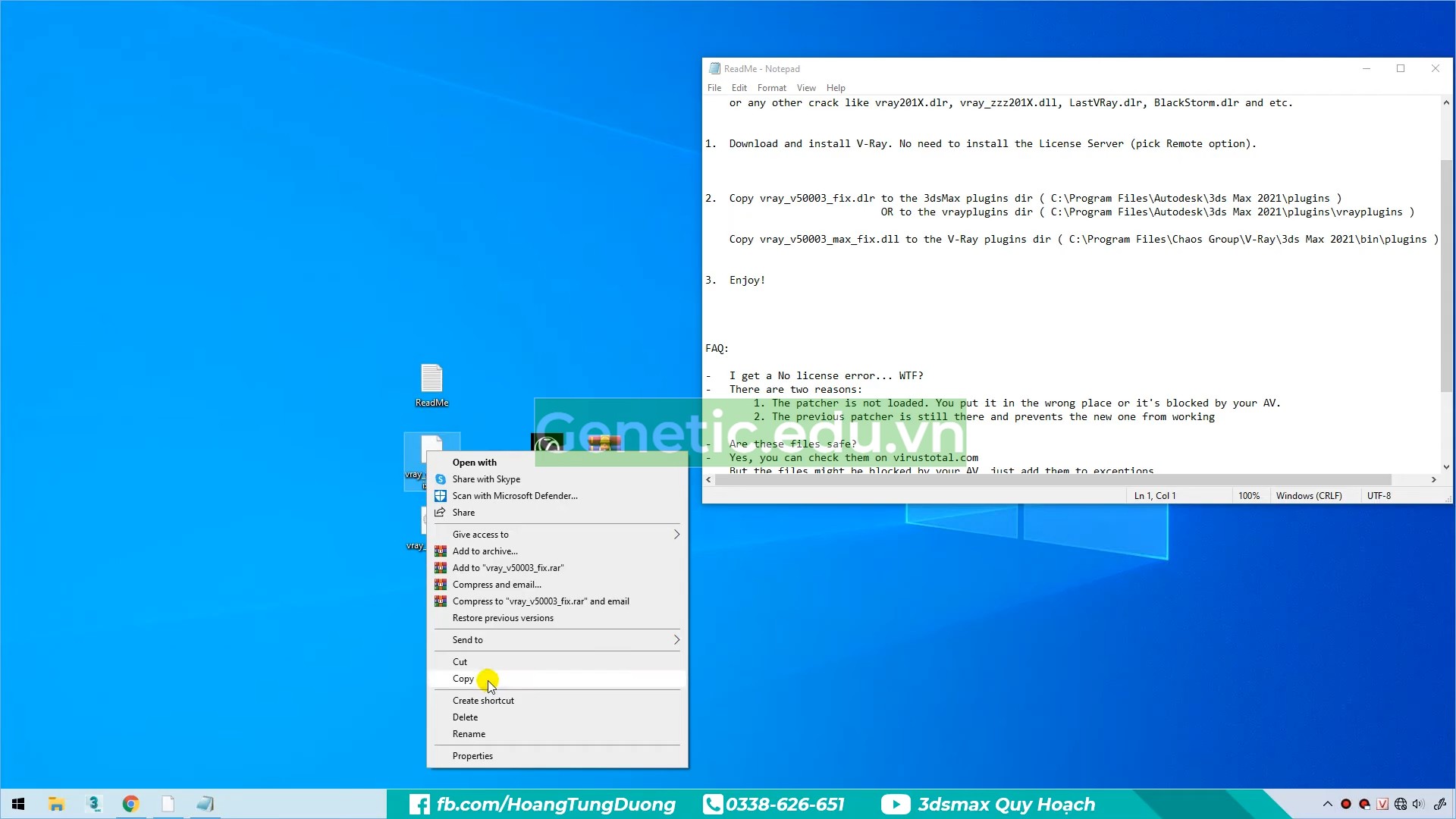Image resolution: width=1456 pixels, height=819 pixels.
Task: Click the File menu in Notepad
Action: (715, 87)
